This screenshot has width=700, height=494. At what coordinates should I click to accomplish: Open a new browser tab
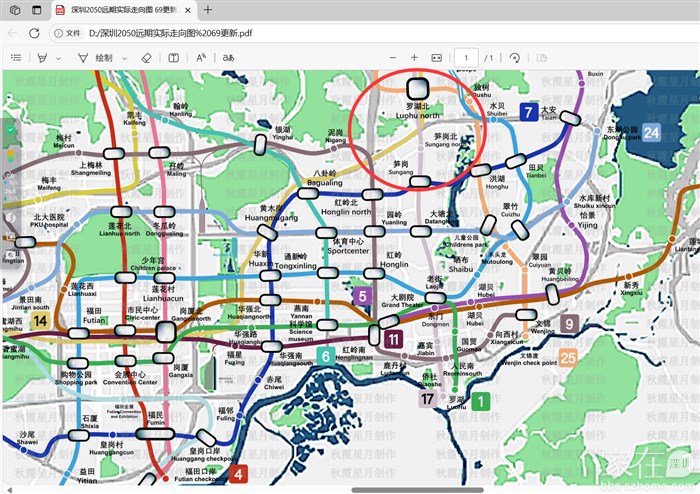[x=208, y=10]
